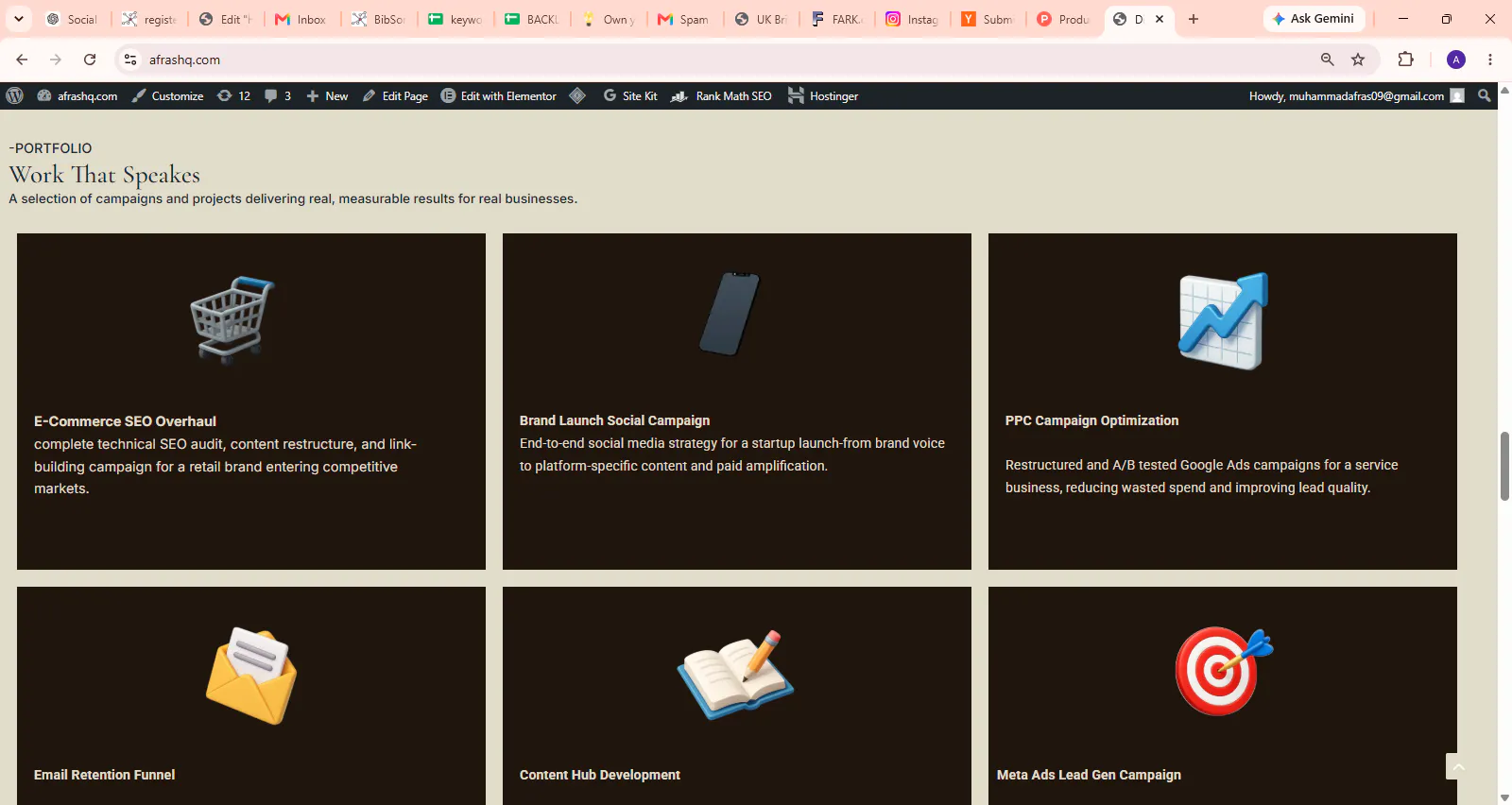Open the Rank Math SEO menu

[x=721, y=95]
